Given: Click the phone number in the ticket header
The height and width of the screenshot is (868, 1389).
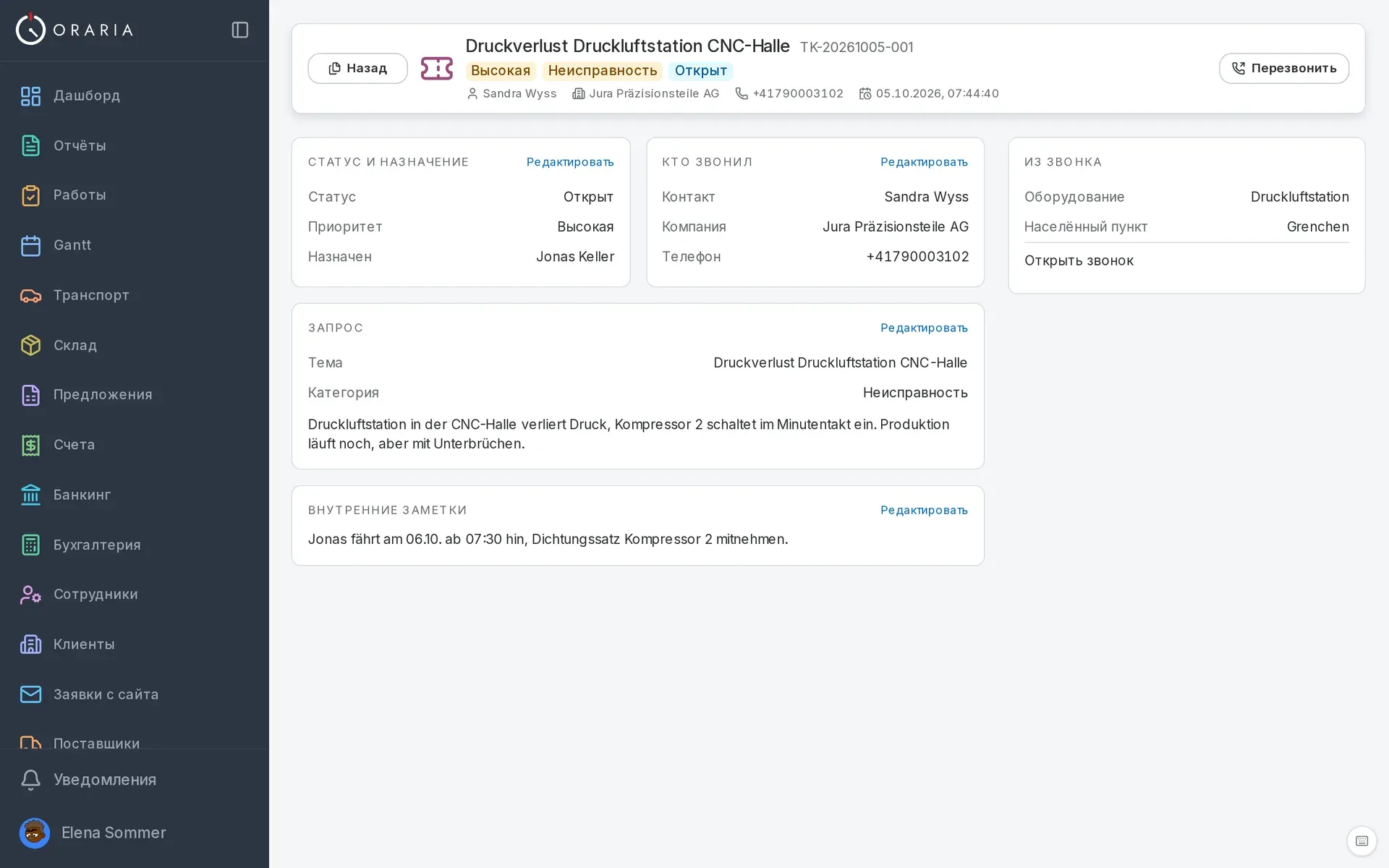Looking at the screenshot, I should (797, 93).
